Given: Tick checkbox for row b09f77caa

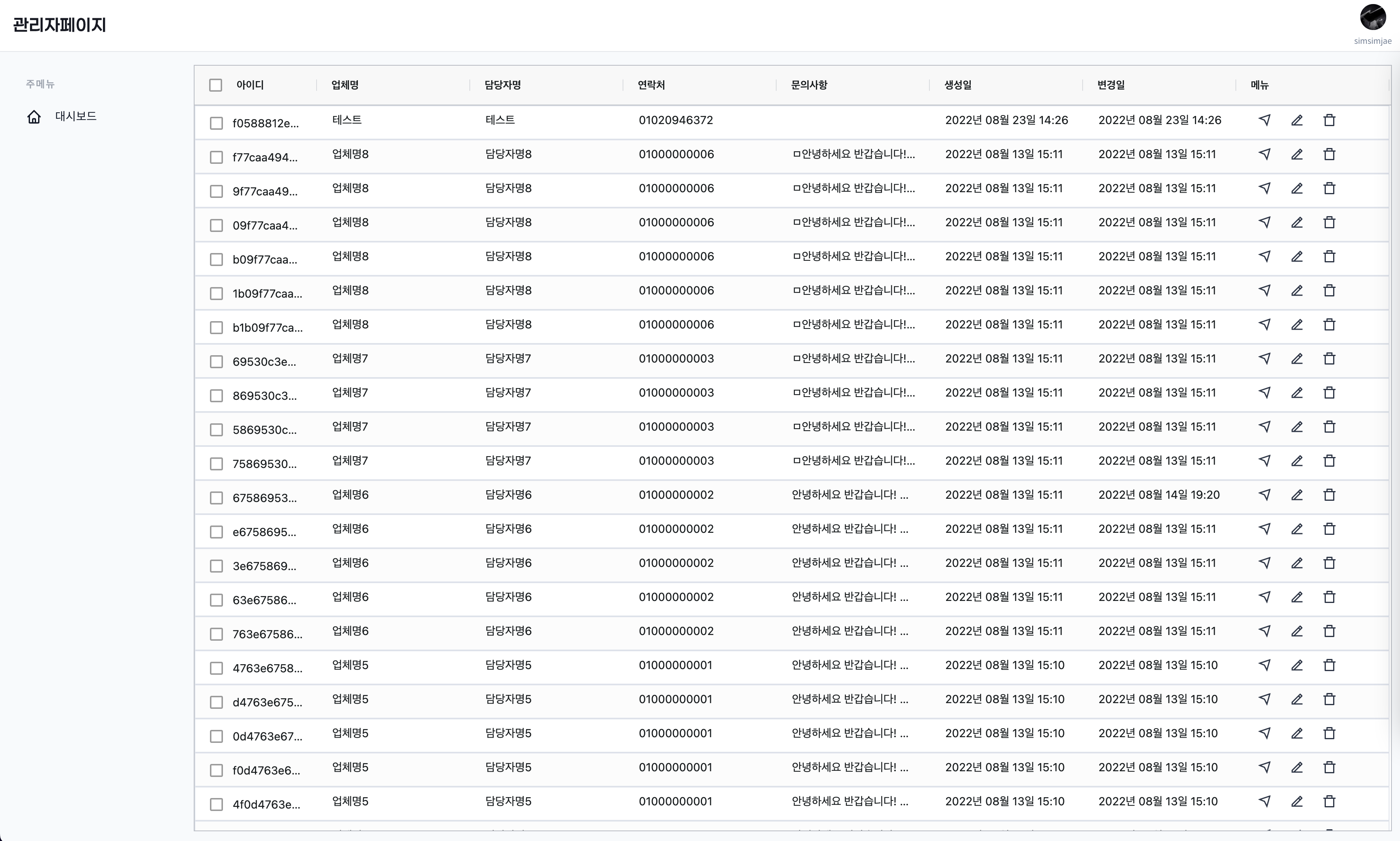Looking at the screenshot, I should pyautogui.click(x=216, y=259).
